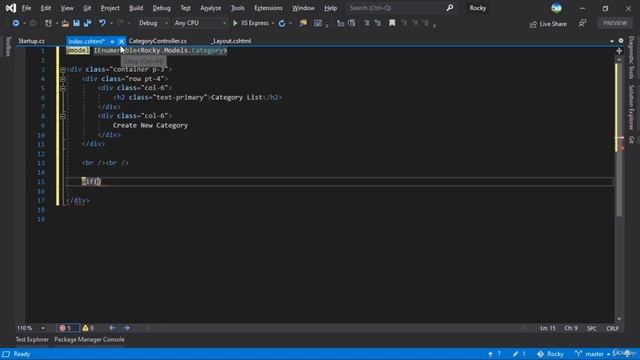This screenshot has height=360, width=640.
Task: Click the comment-out selection toolbar icon
Action: tap(340, 23)
